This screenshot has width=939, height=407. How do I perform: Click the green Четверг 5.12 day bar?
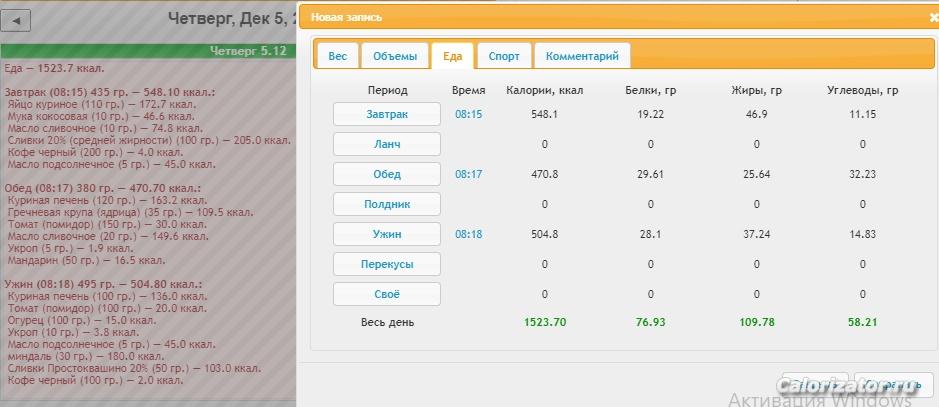point(148,50)
